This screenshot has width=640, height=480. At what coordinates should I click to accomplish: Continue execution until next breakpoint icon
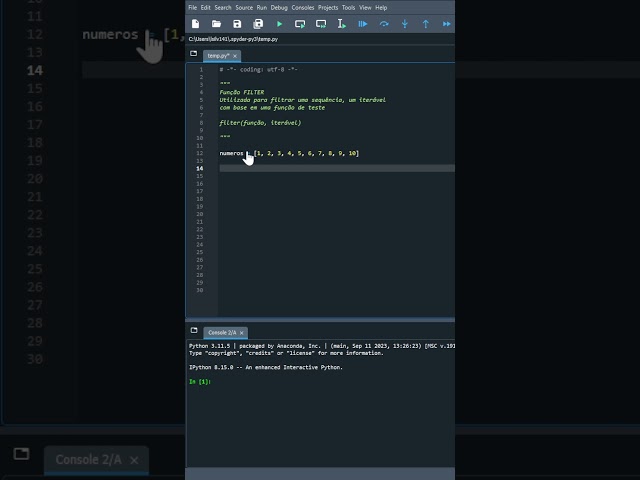point(447,24)
